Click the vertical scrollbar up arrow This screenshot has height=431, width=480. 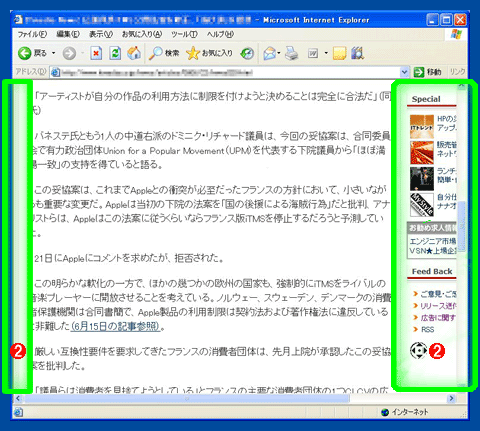(462, 85)
